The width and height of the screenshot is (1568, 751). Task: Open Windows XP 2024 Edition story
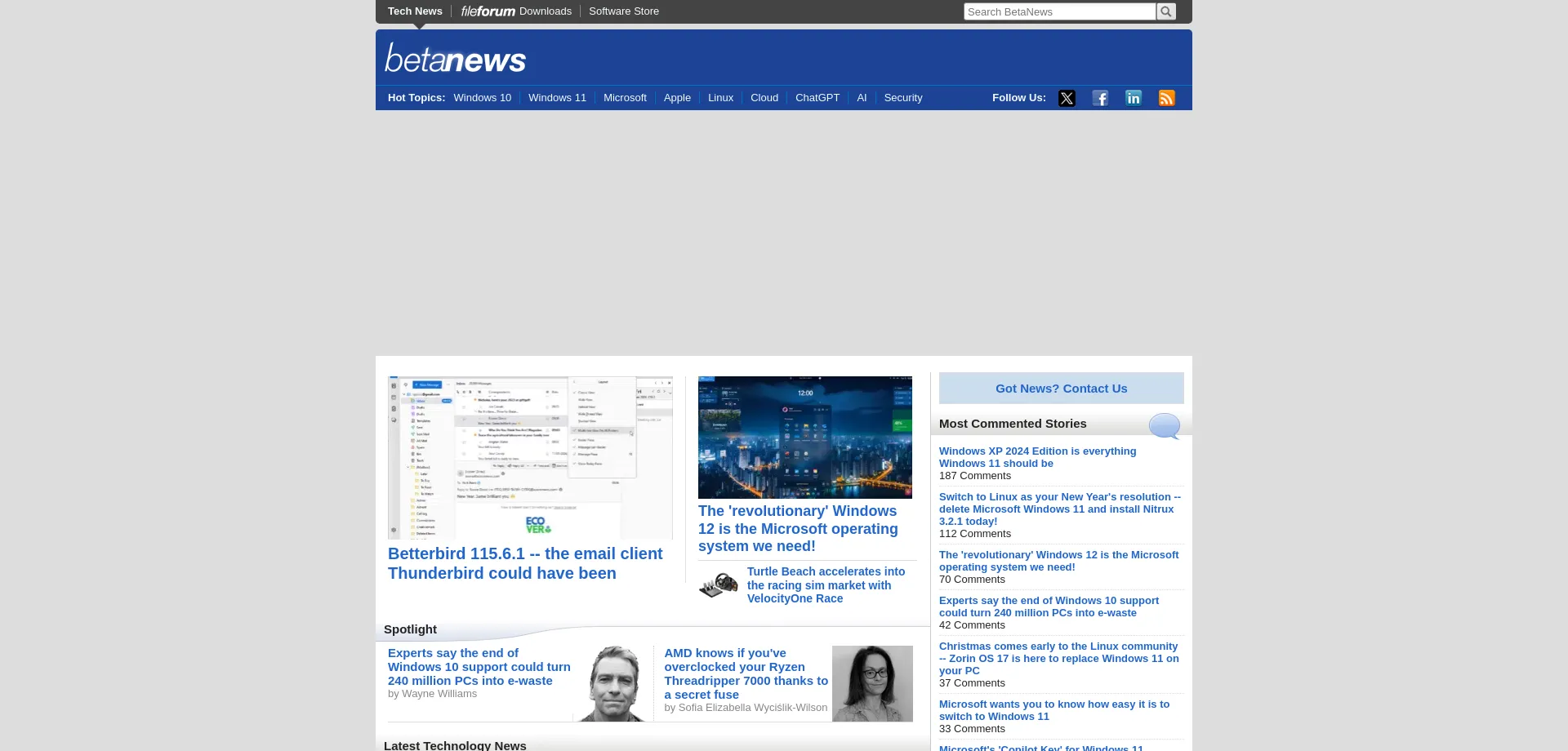[x=1037, y=457]
